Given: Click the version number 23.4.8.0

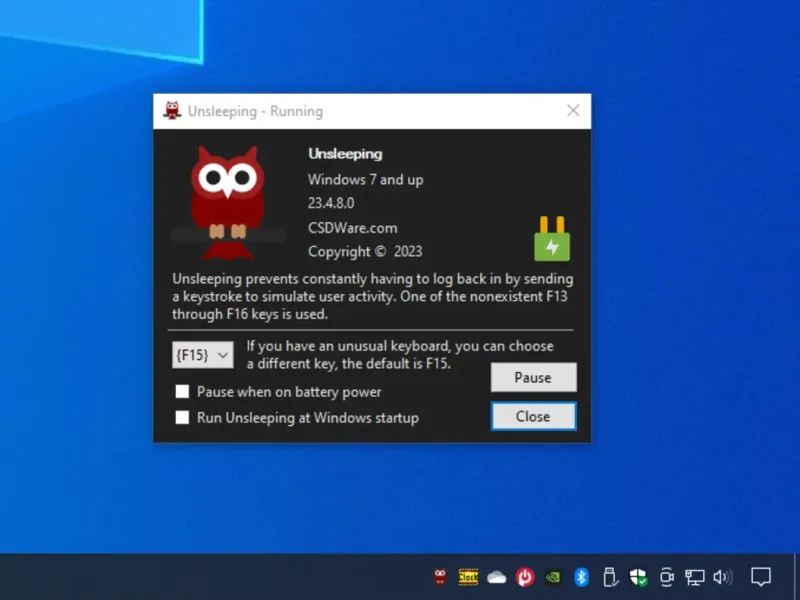Looking at the screenshot, I should (331, 203).
